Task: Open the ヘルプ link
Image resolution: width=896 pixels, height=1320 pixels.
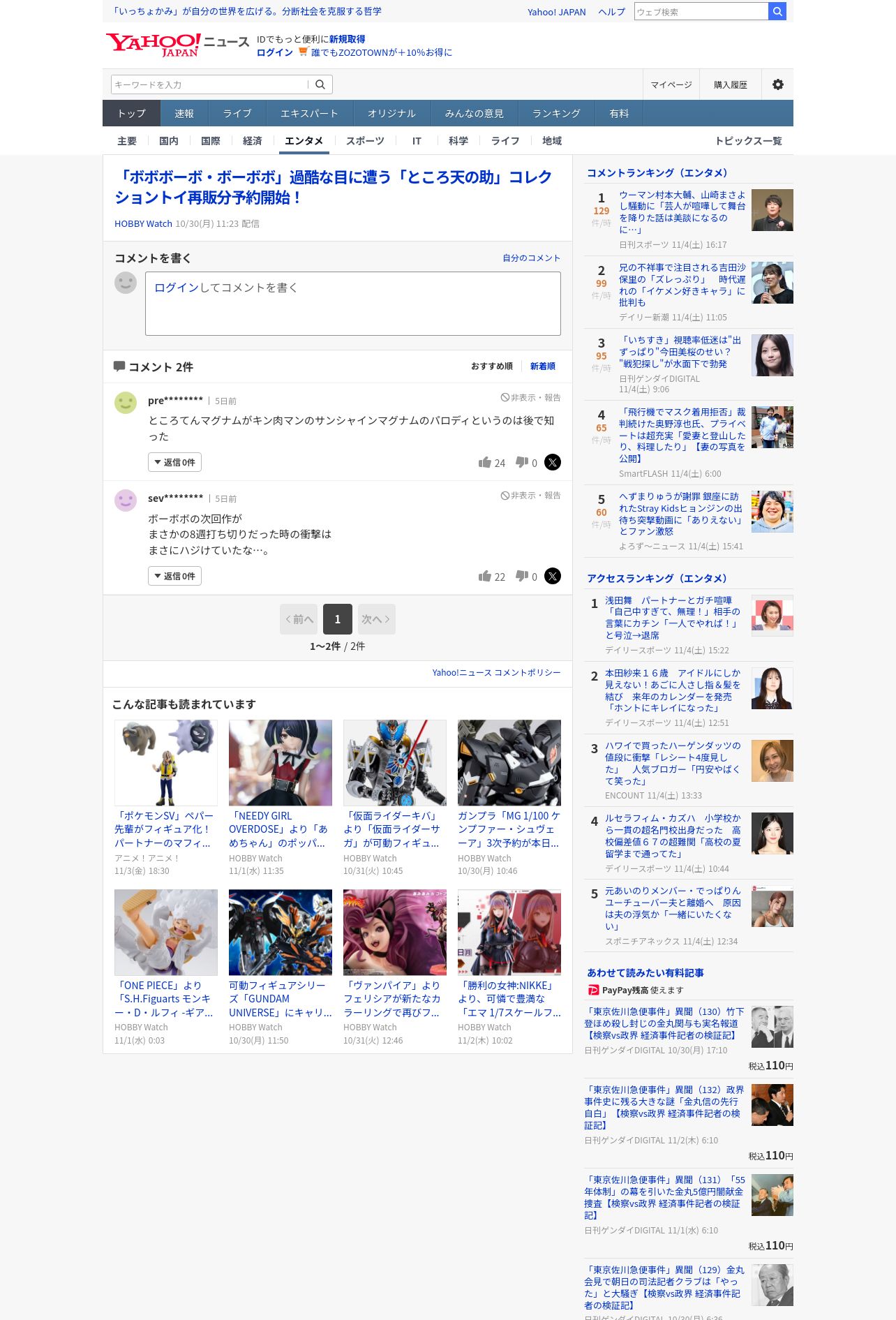Action: [x=611, y=12]
